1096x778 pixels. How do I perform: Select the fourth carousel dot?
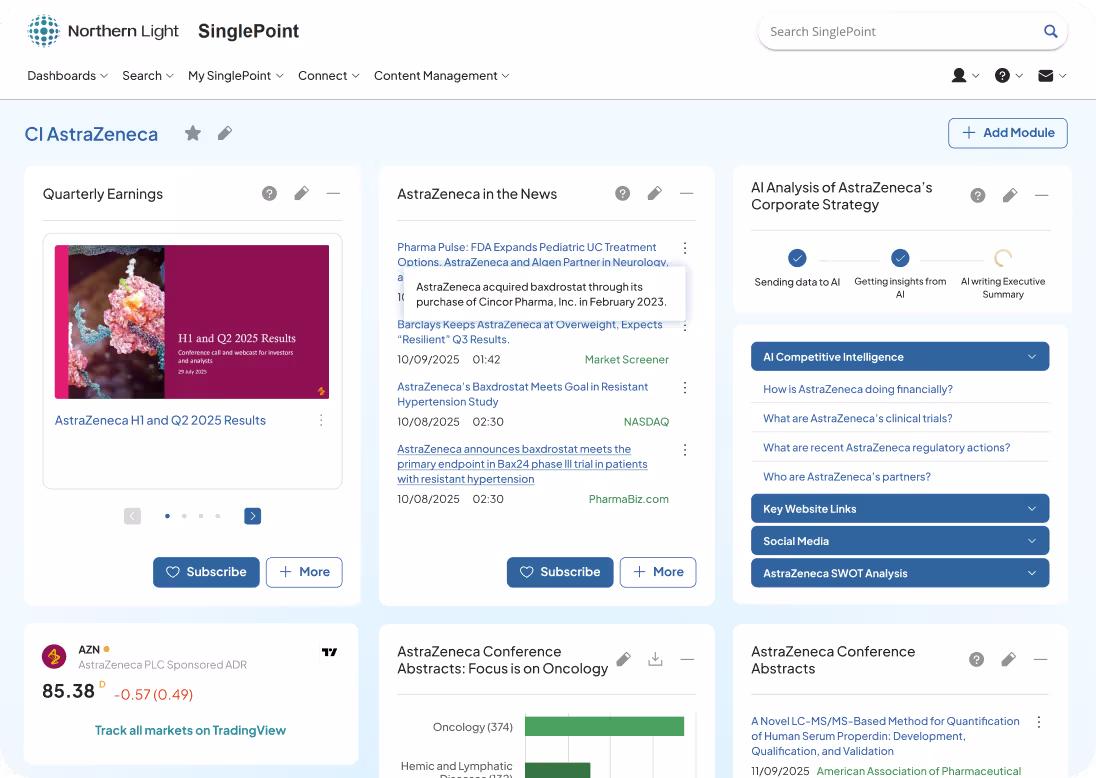tap(217, 516)
